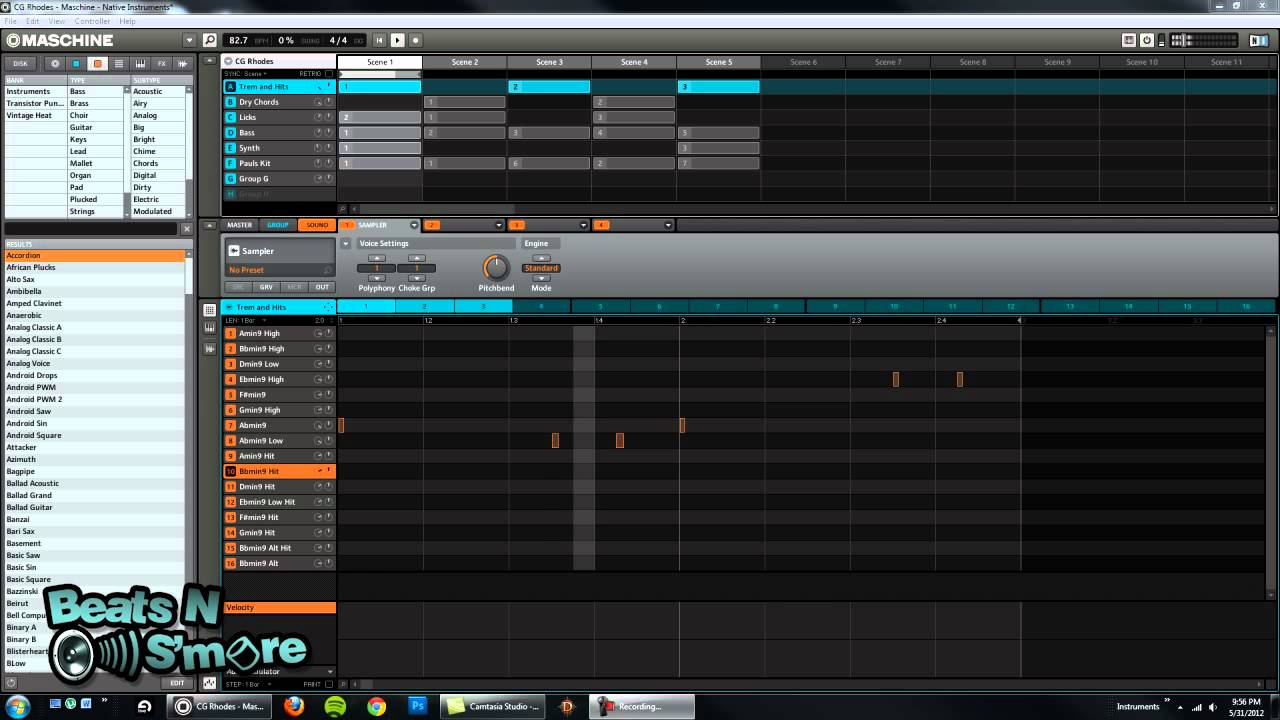Image resolution: width=1280 pixels, height=720 pixels.
Task: Open Spotify from the taskbar
Action: click(335, 706)
